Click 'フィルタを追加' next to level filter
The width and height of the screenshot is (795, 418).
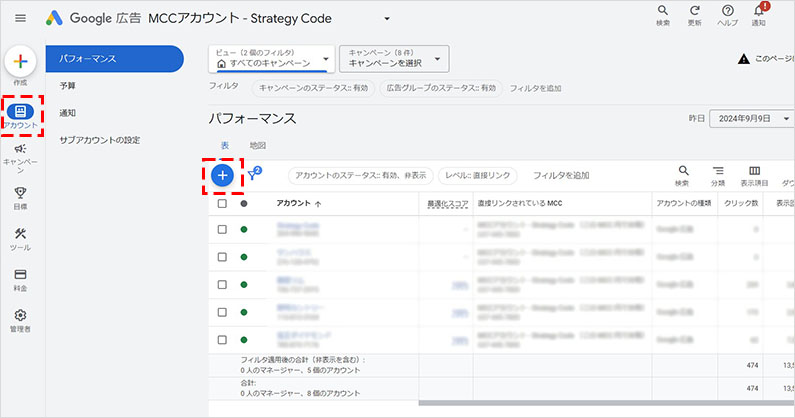560,176
